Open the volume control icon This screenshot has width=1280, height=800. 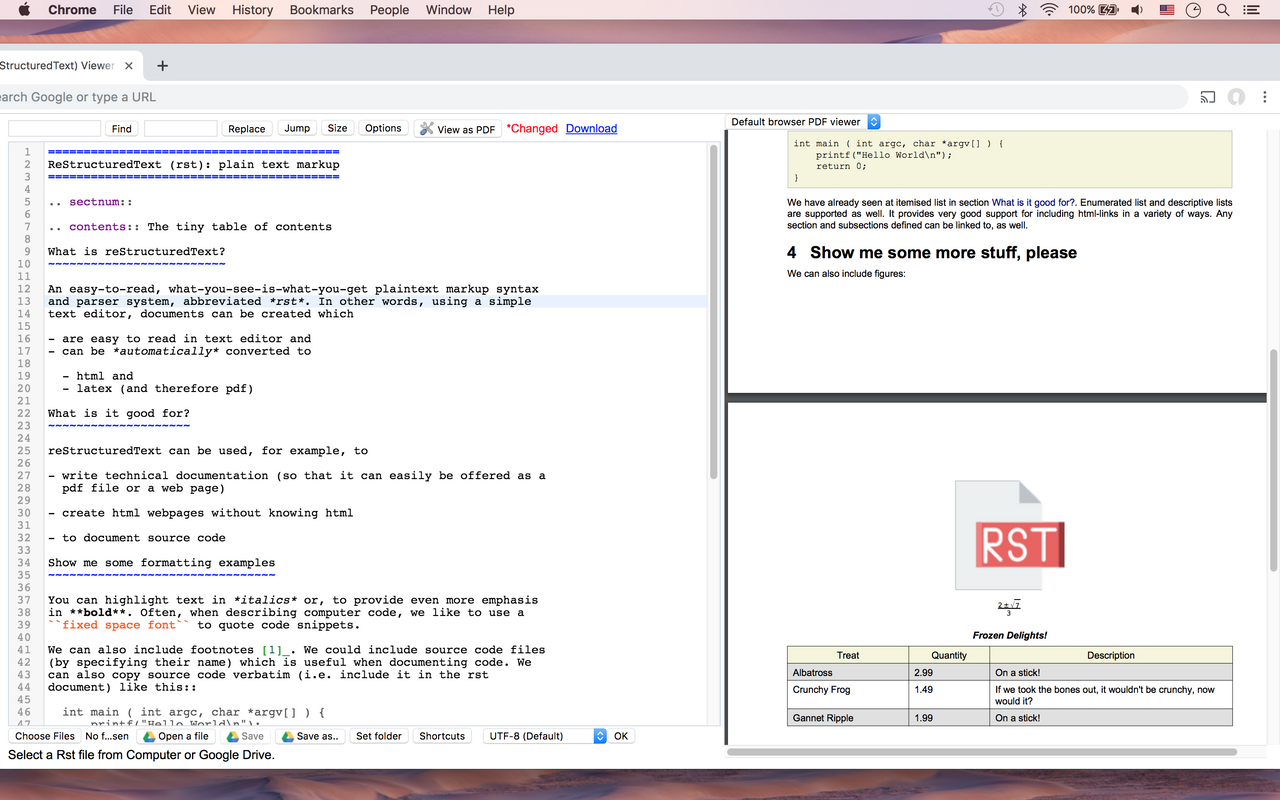1137,10
